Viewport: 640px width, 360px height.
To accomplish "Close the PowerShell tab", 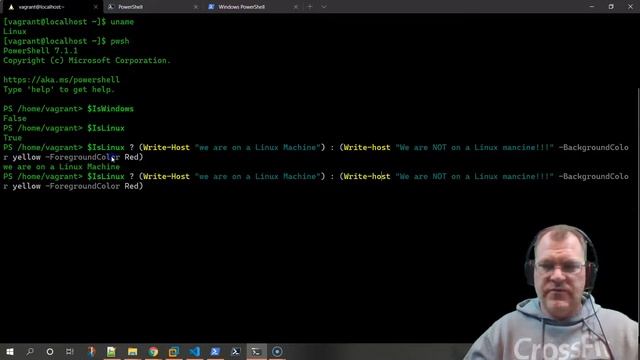I will click(196, 7).
